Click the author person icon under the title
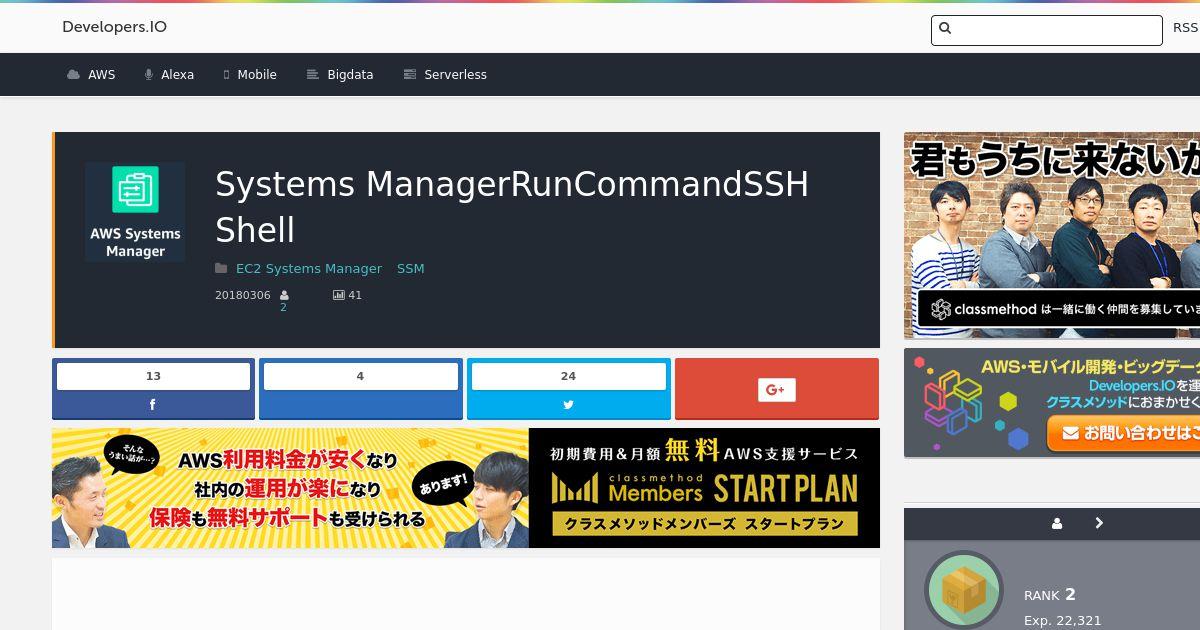This screenshot has height=630, width=1200. [x=284, y=296]
